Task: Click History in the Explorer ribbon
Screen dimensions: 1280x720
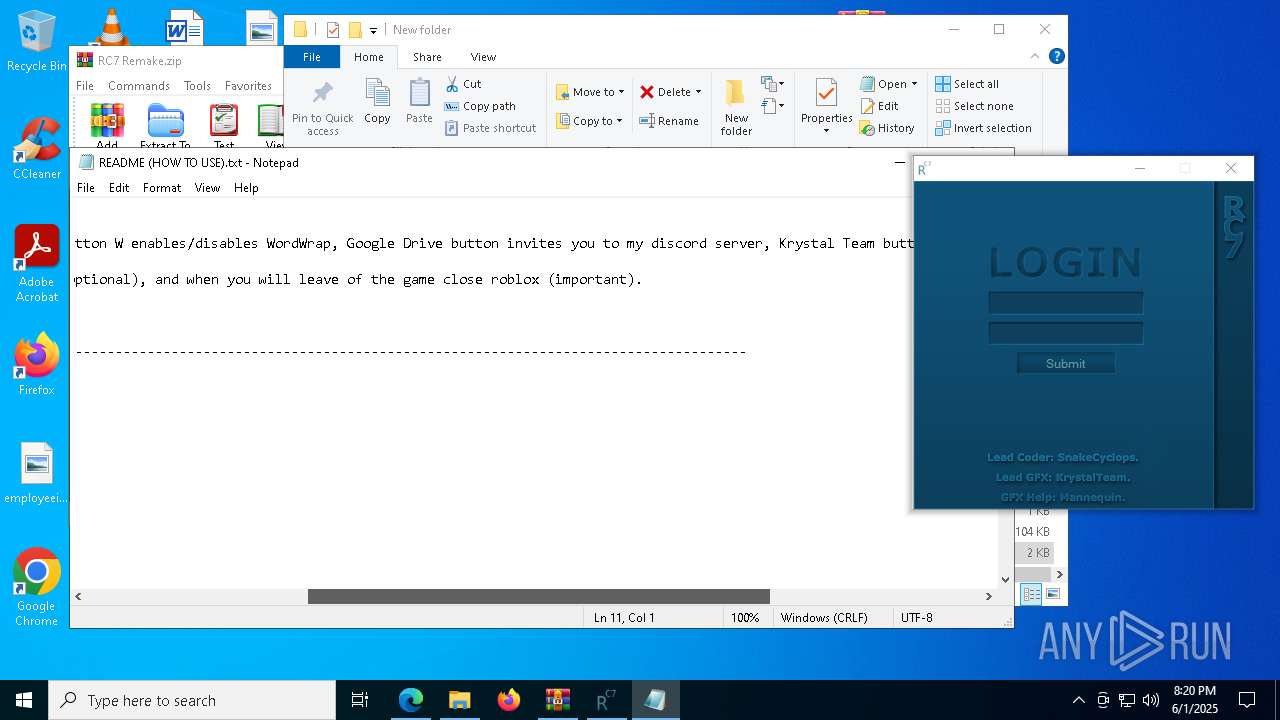Action: pos(887,128)
